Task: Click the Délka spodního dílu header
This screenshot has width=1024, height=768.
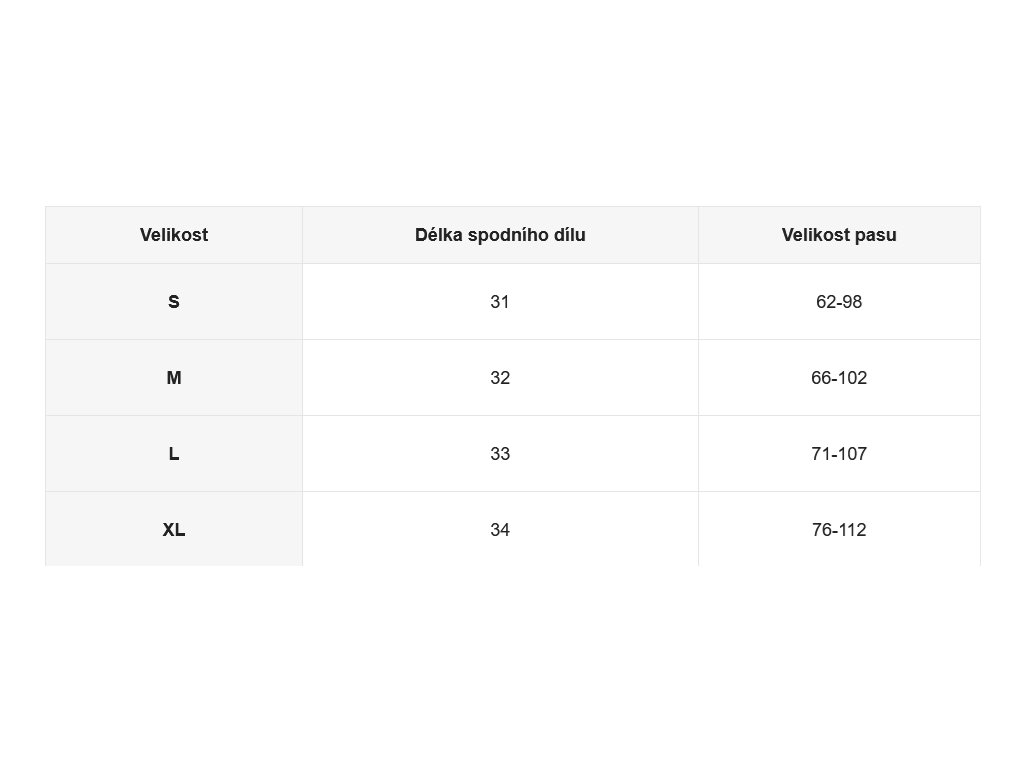Action: (x=500, y=235)
